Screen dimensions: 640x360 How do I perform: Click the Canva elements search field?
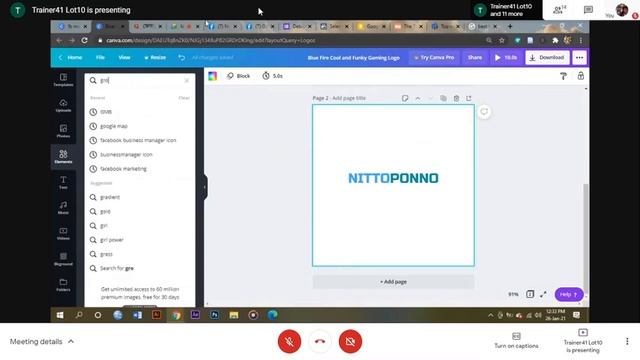pos(140,80)
